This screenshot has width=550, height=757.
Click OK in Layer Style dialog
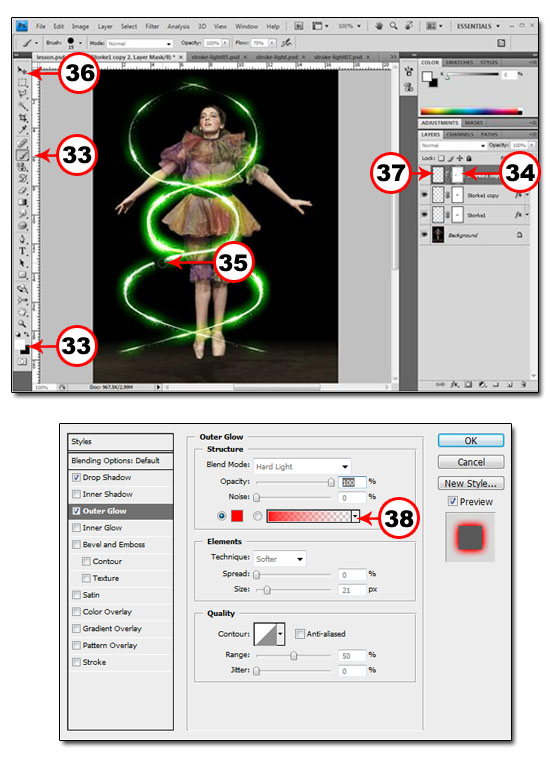coord(471,440)
